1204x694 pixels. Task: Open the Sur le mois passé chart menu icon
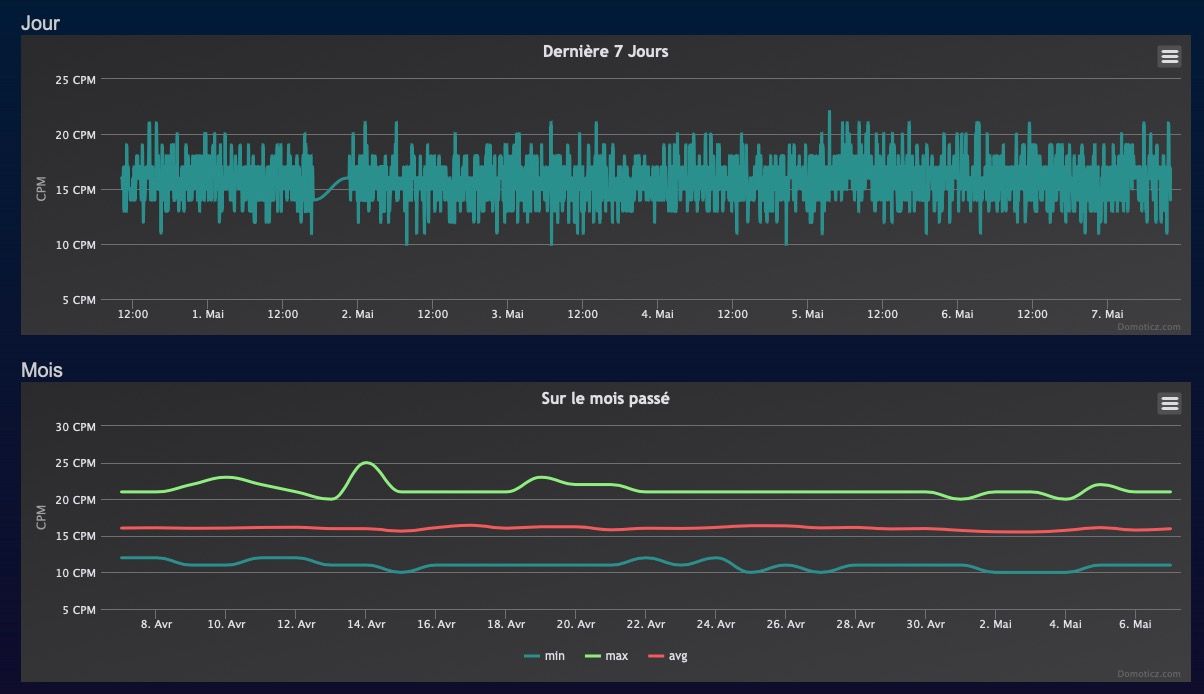click(x=1169, y=403)
